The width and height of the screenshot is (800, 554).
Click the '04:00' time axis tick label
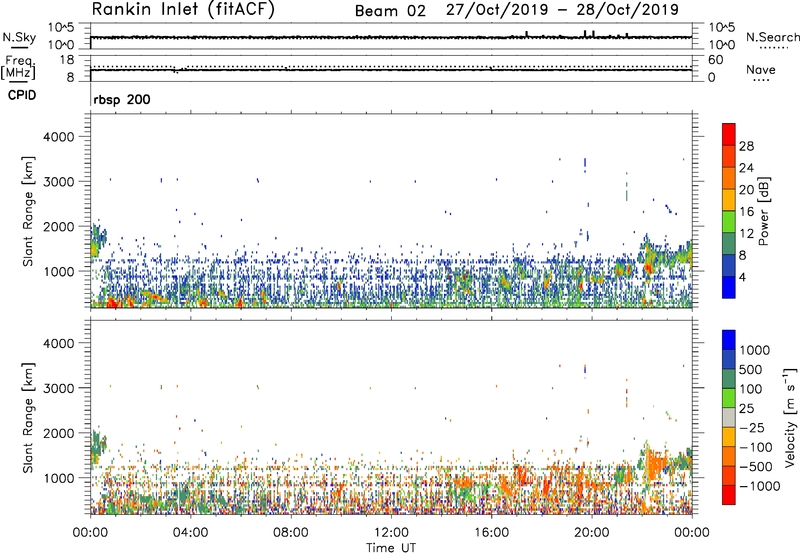190,533
